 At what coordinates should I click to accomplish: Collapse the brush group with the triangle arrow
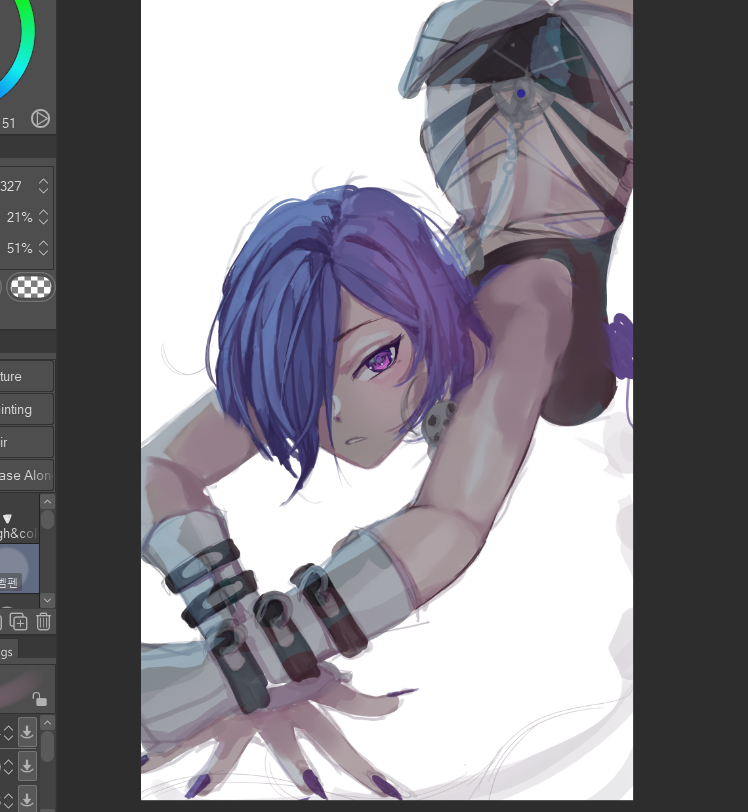(x=7, y=518)
